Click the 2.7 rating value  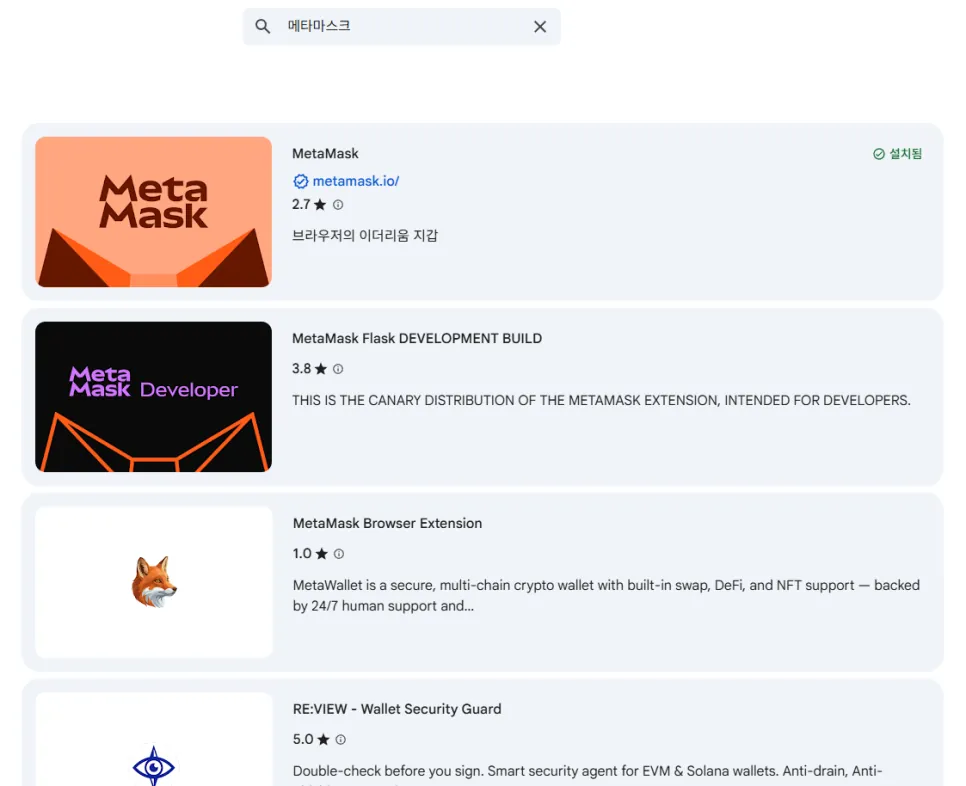point(301,205)
